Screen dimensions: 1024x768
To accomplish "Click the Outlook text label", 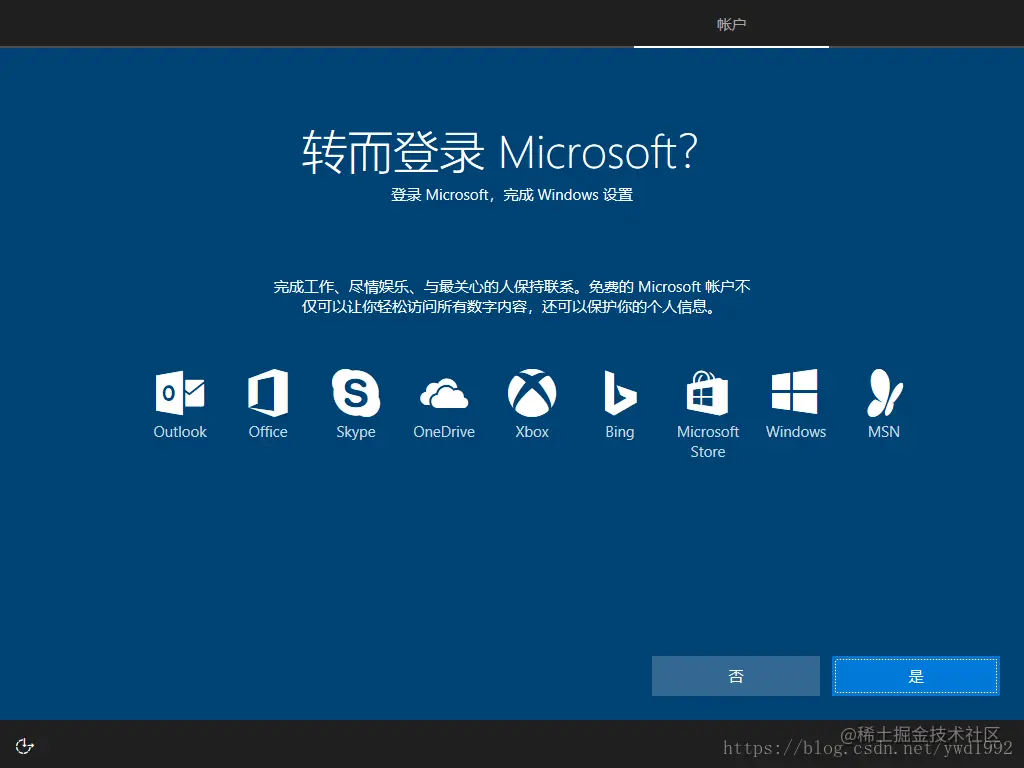I will coord(180,432).
